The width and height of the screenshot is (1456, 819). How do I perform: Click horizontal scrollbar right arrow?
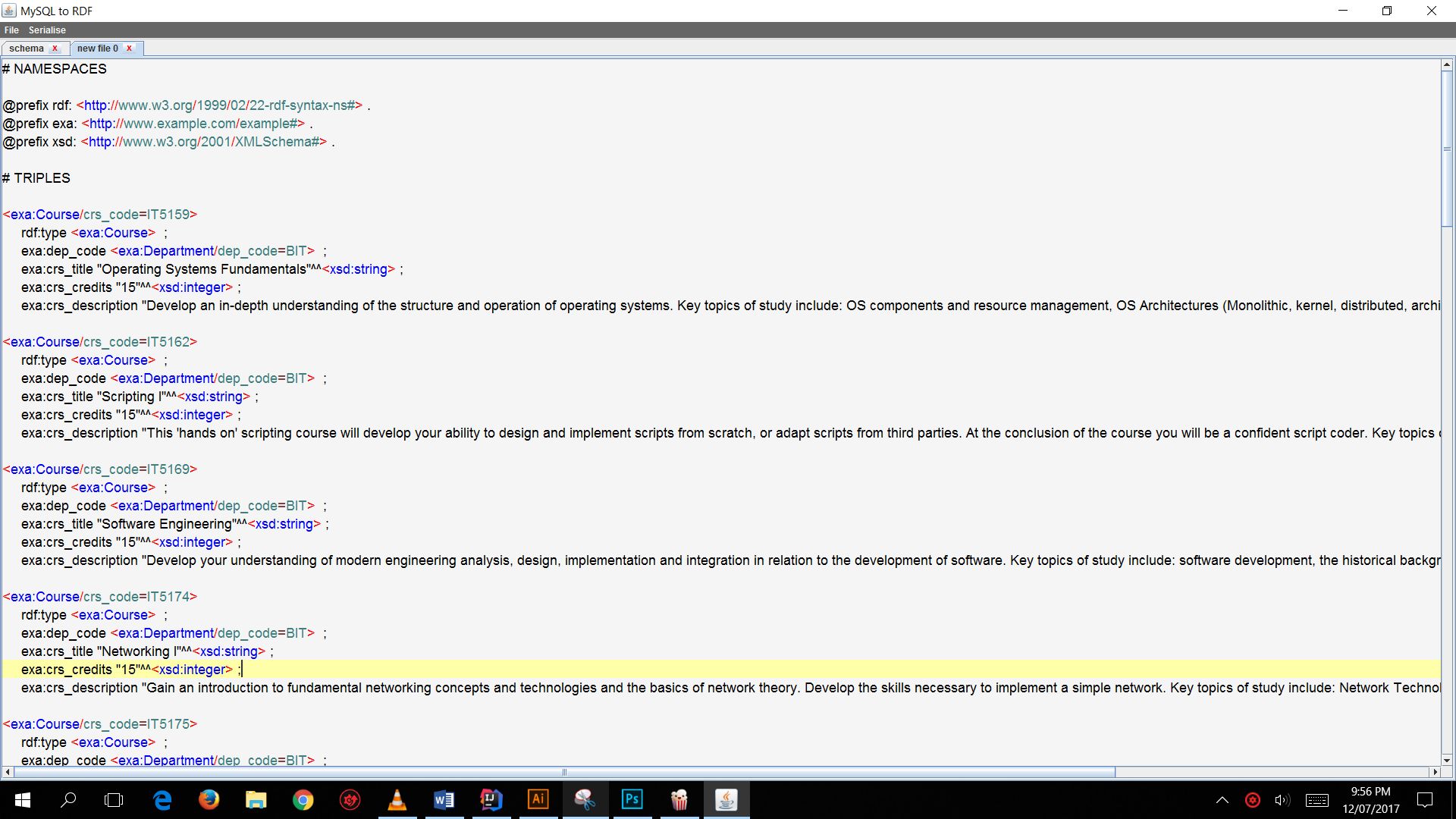tap(1435, 772)
